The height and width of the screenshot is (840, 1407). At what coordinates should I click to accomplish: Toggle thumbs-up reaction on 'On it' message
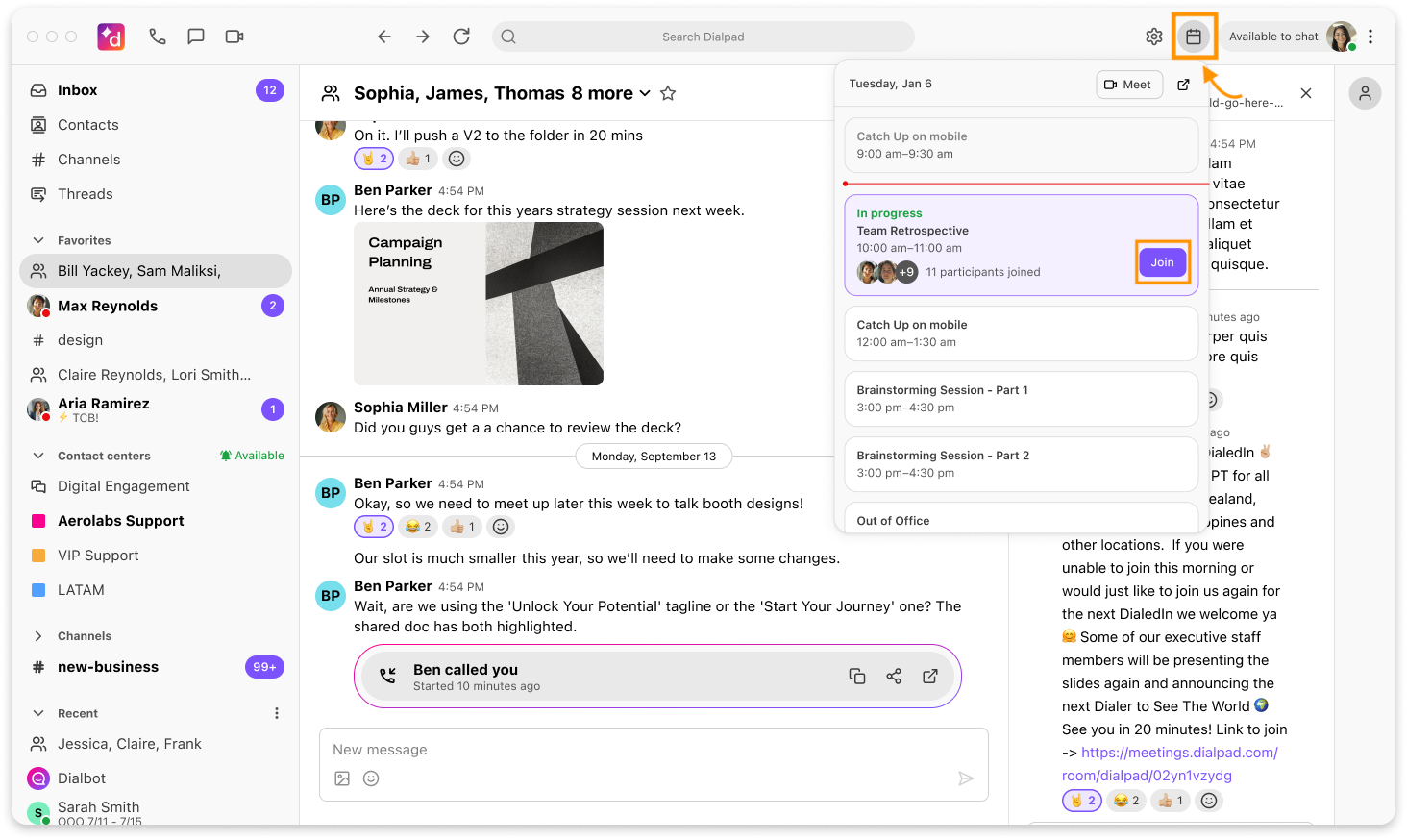tap(418, 159)
